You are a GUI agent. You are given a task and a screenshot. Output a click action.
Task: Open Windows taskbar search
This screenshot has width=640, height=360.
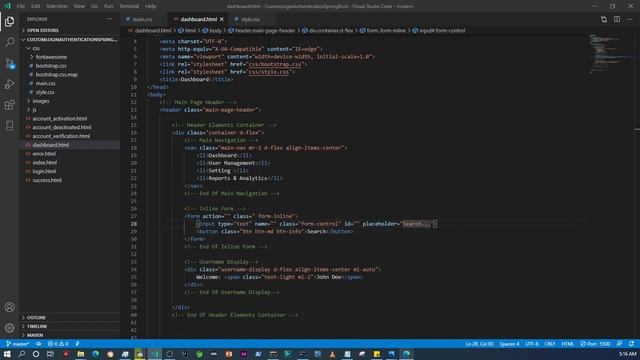coord(22,354)
